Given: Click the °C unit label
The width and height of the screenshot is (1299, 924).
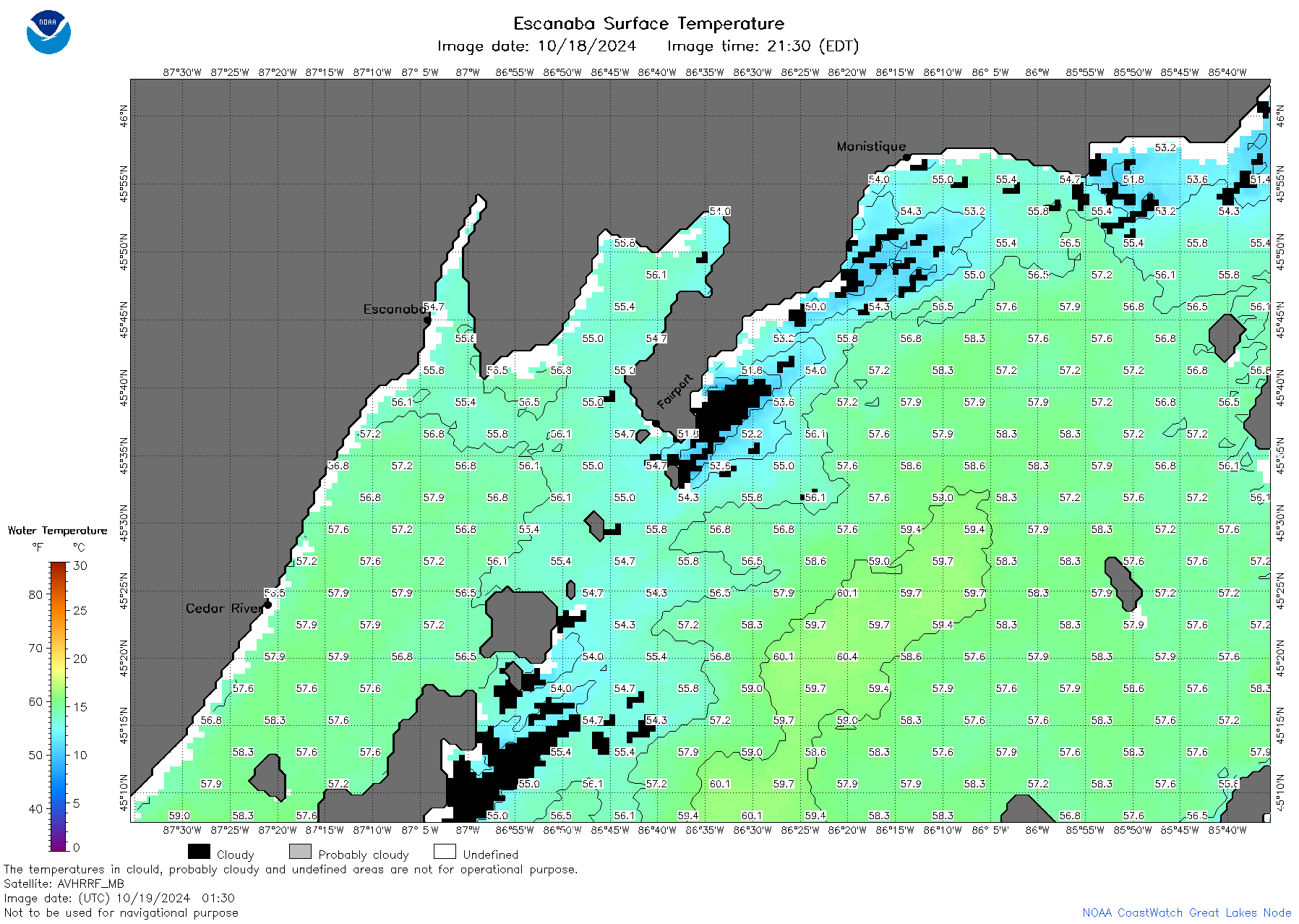Looking at the screenshot, I should [x=79, y=547].
